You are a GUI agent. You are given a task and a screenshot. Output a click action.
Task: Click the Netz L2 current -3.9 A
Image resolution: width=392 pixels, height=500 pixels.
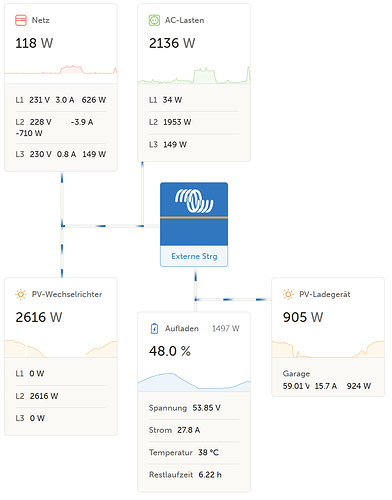pyautogui.click(x=82, y=122)
